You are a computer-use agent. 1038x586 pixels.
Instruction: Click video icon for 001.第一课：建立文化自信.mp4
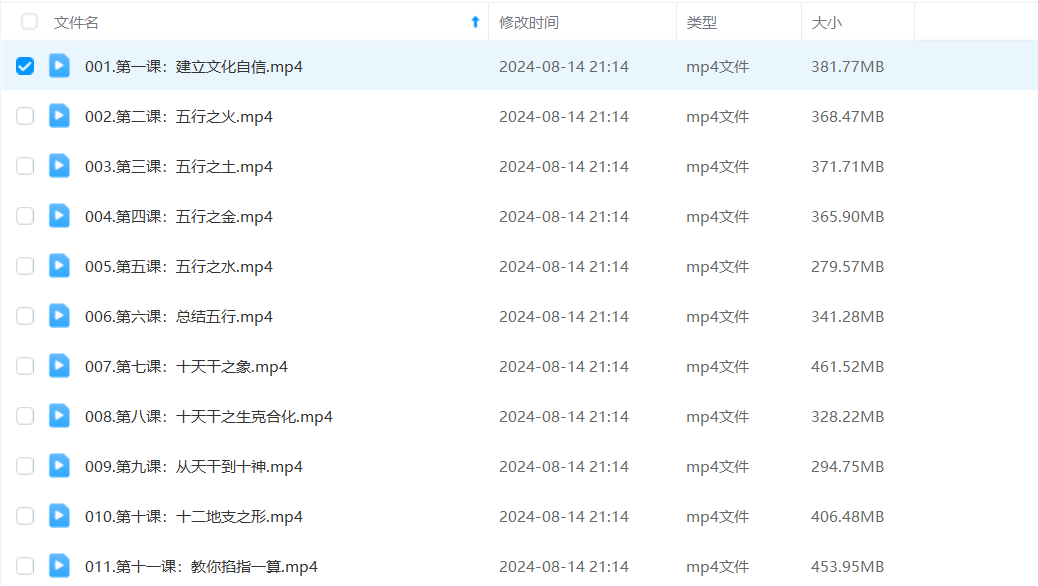[x=60, y=66]
